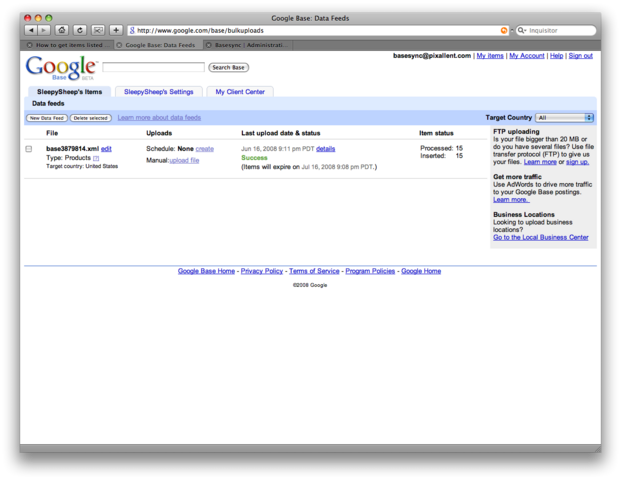Screen dimensions: 621x480
Task: Click create link beside Schedule None
Action: [x=205, y=149]
